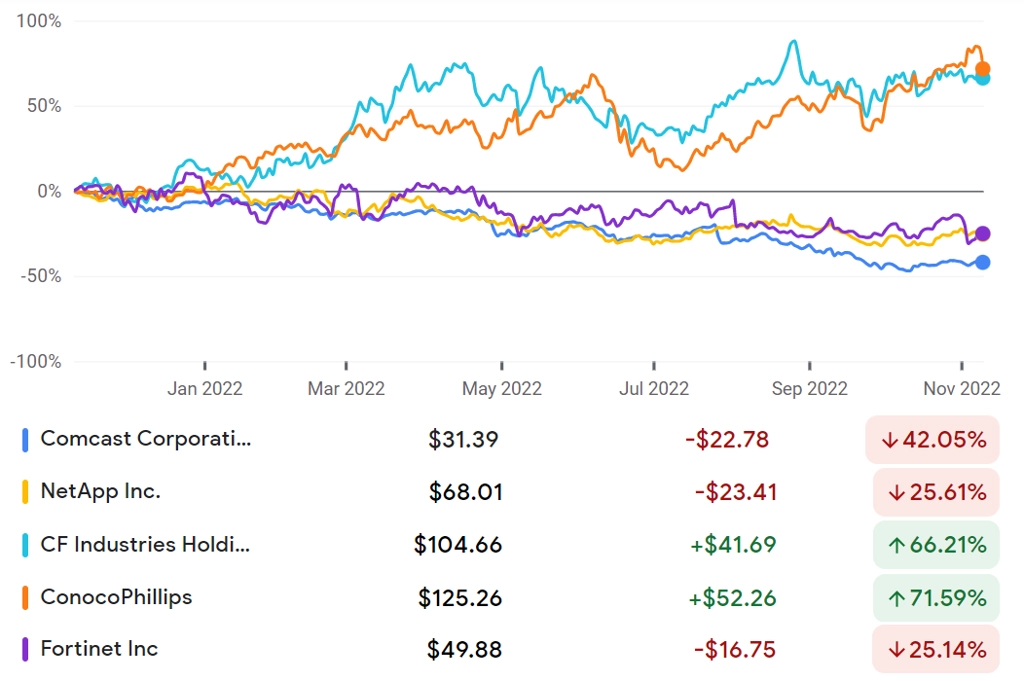Image resolution: width=1024 pixels, height=681 pixels.
Task: Open the Comcast Corporation stock row
Action: pos(510,440)
